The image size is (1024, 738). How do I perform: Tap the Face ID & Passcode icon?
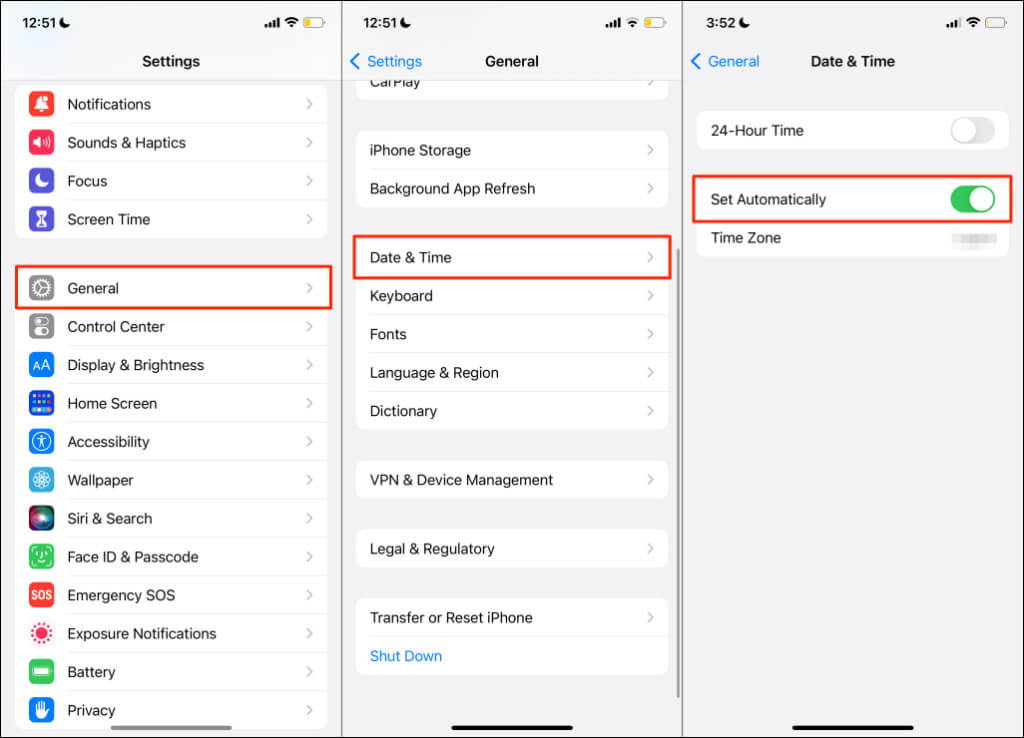pyautogui.click(x=41, y=557)
